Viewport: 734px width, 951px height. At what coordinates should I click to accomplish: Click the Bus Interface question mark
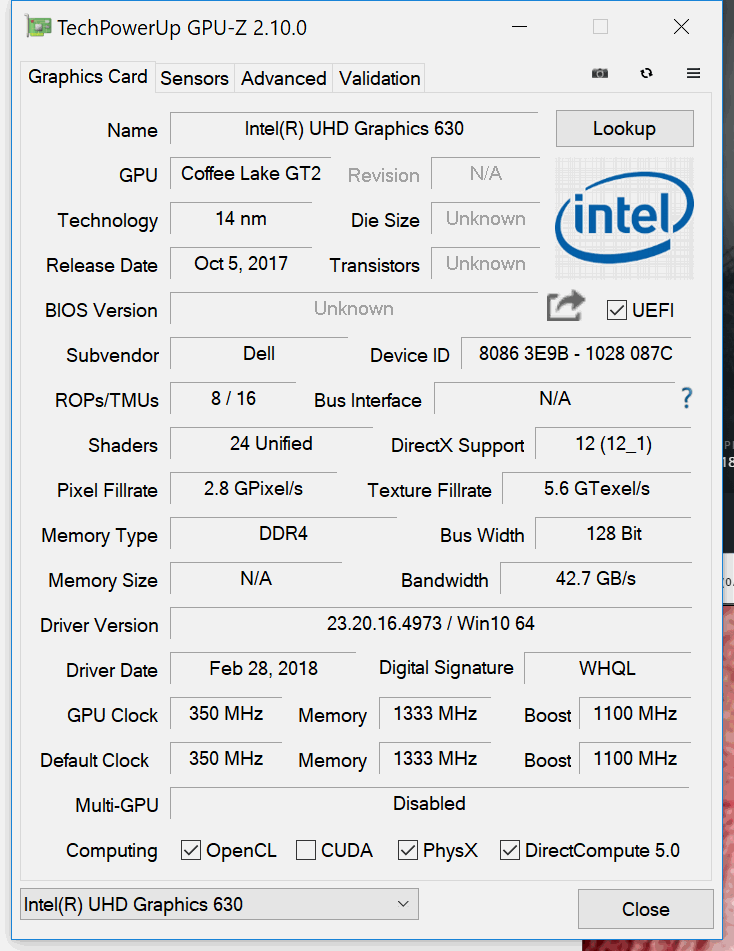click(x=686, y=399)
